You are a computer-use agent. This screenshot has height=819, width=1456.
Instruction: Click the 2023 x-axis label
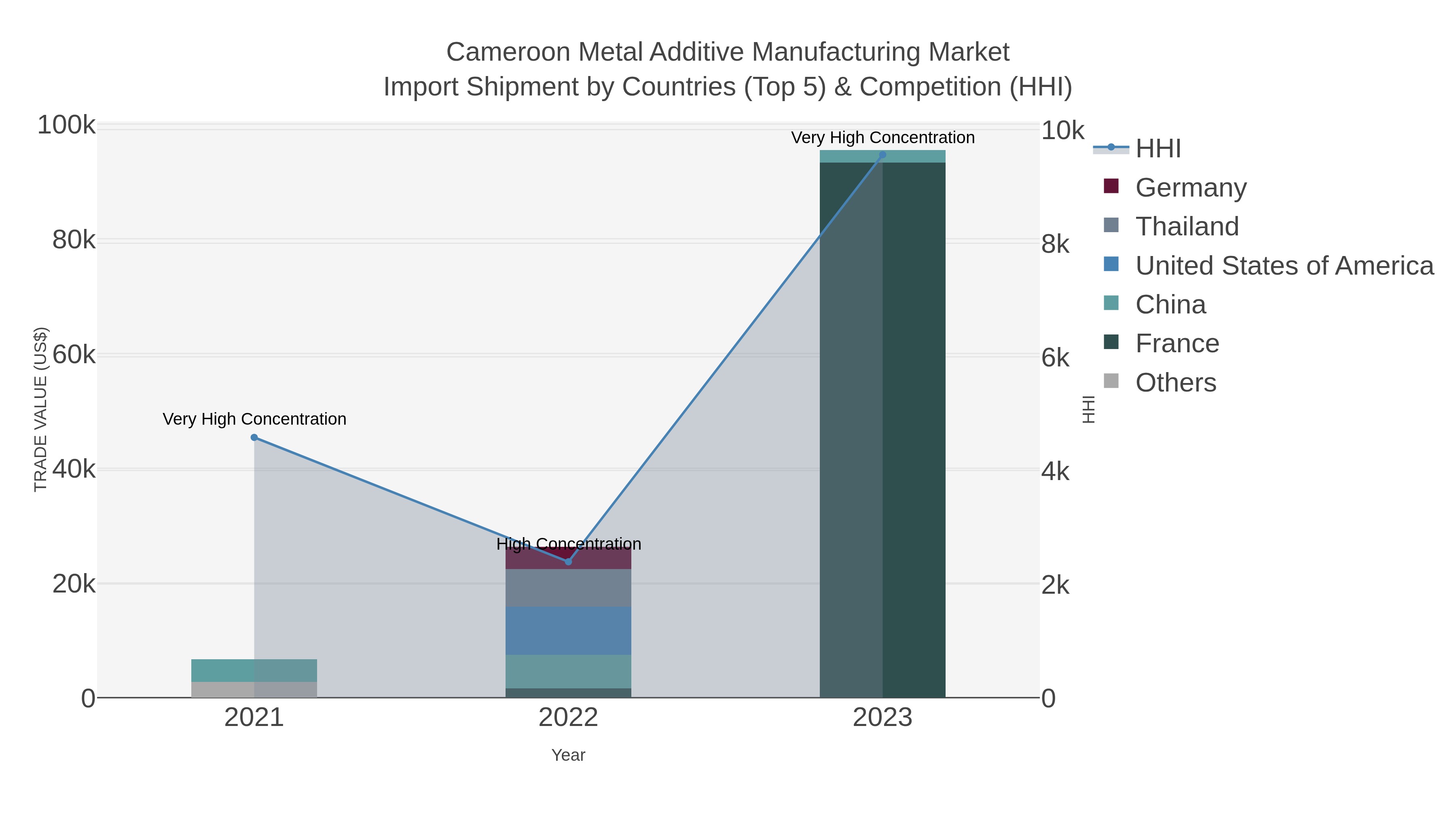[x=883, y=718]
